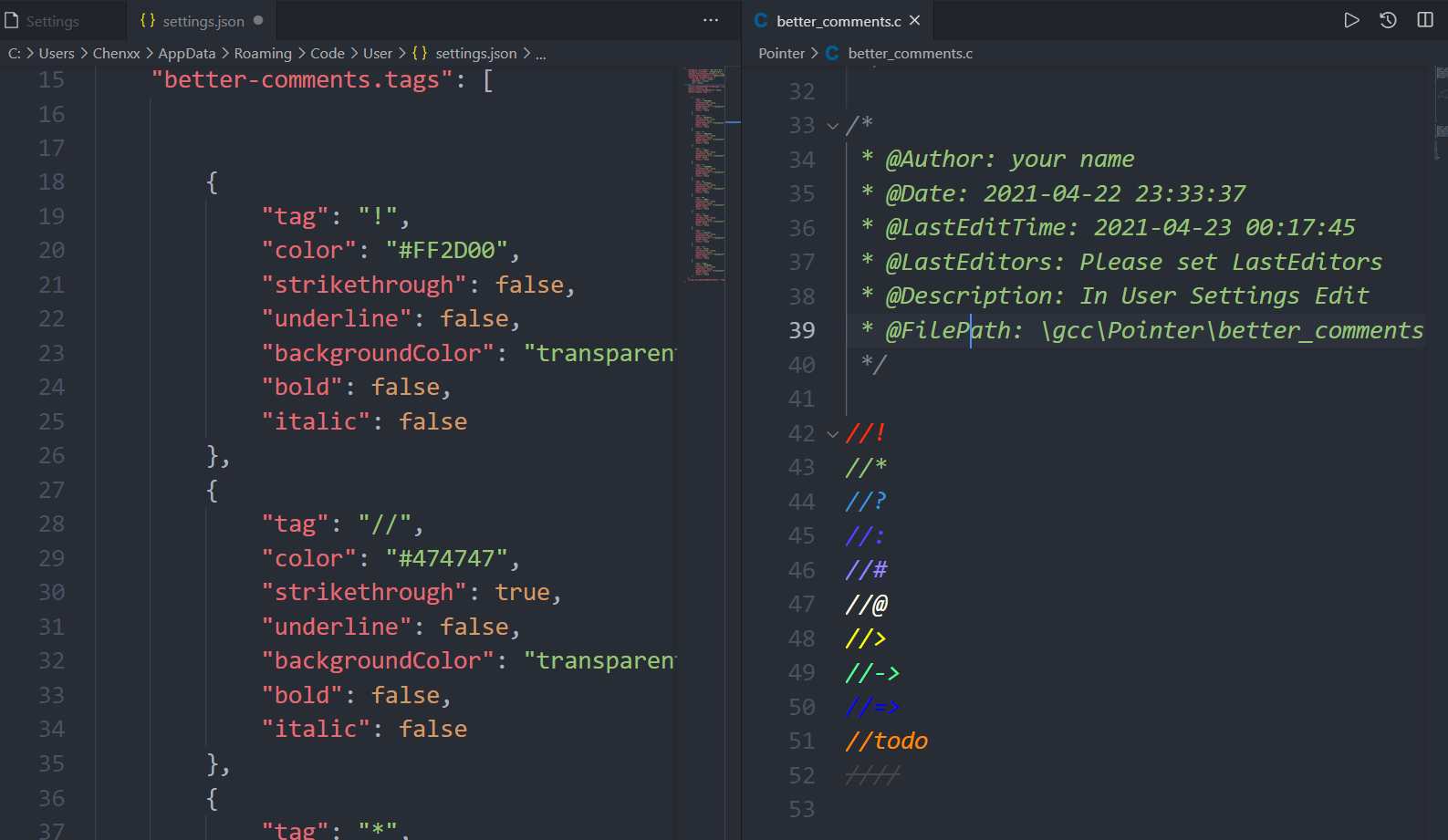The height and width of the screenshot is (840, 1448).
Task: Click the @Author comment line
Action: pyautogui.click(x=997, y=159)
